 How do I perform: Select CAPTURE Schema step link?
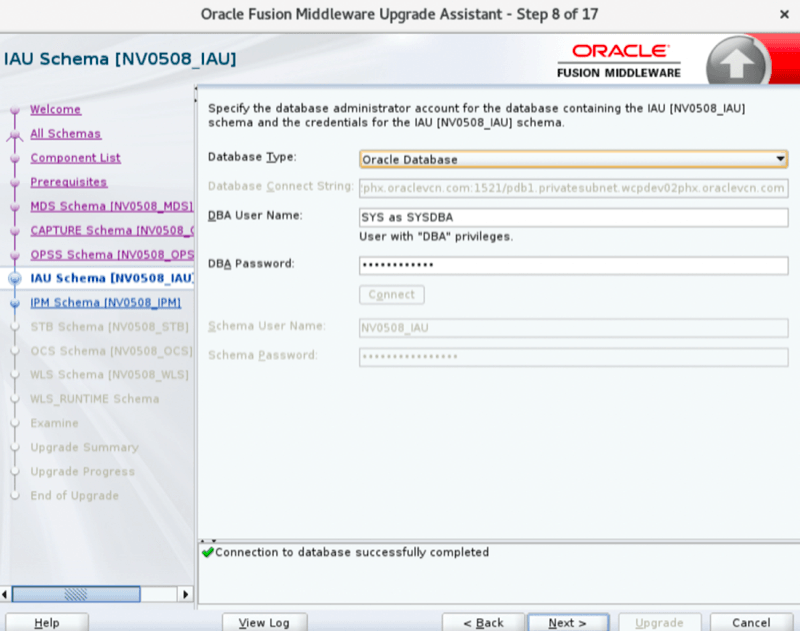point(112,230)
